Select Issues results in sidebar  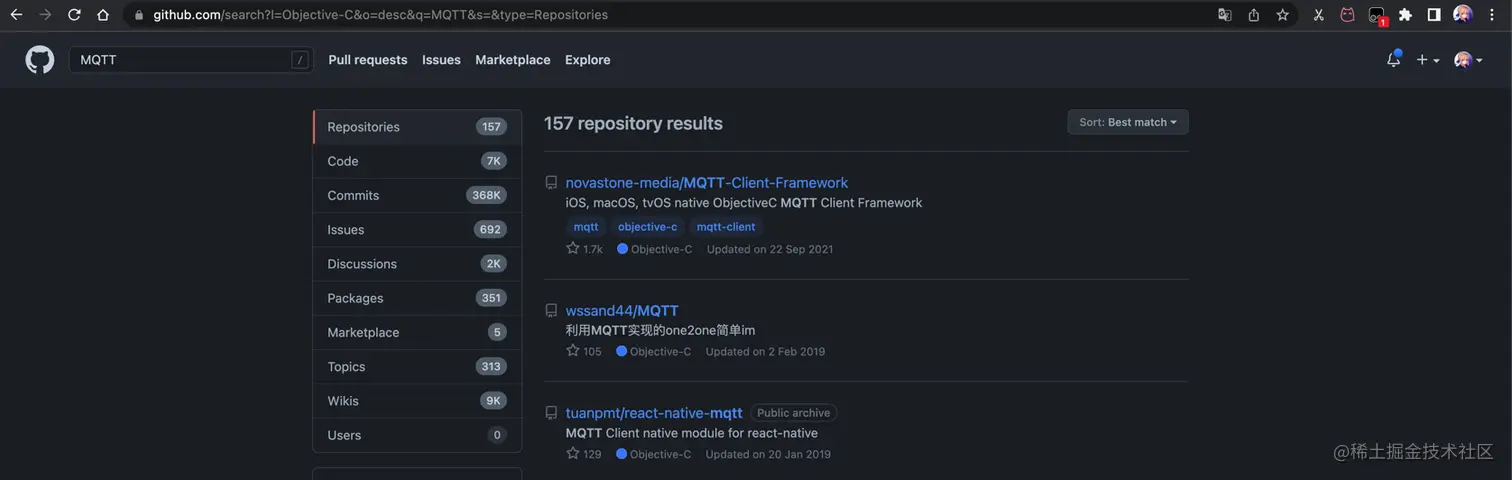tap(417, 229)
